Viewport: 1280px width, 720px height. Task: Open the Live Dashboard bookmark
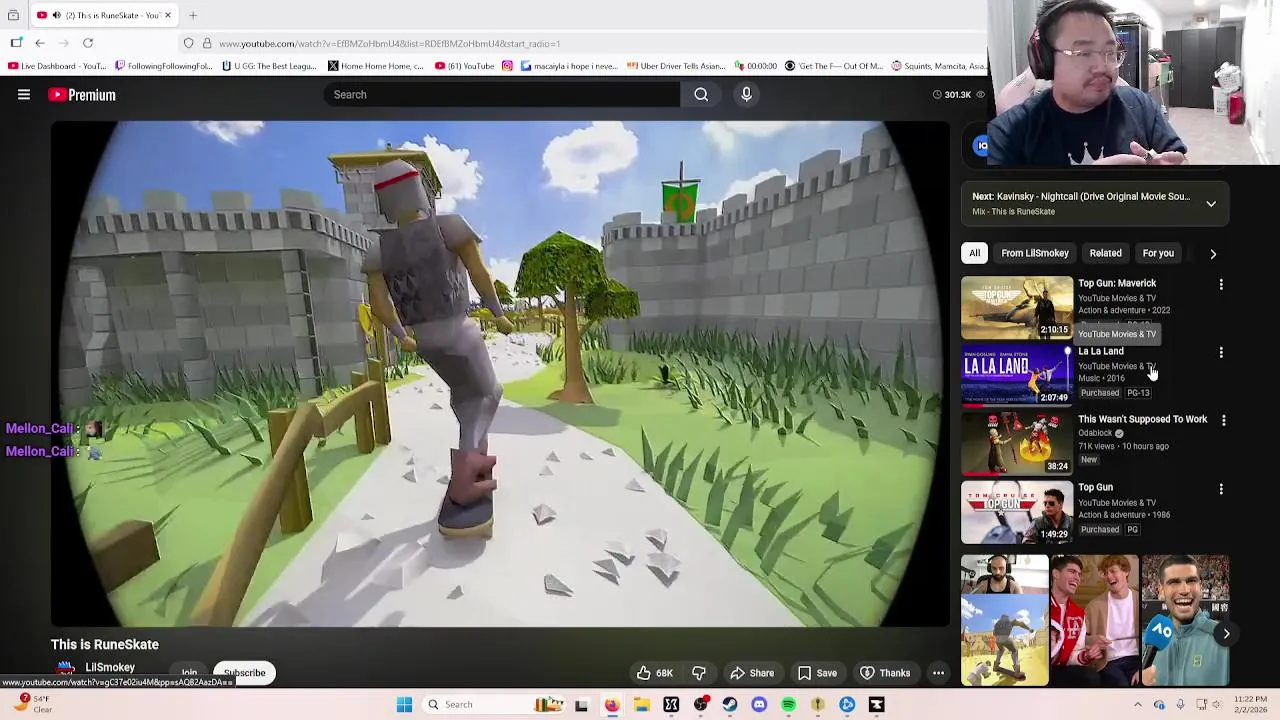56,66
